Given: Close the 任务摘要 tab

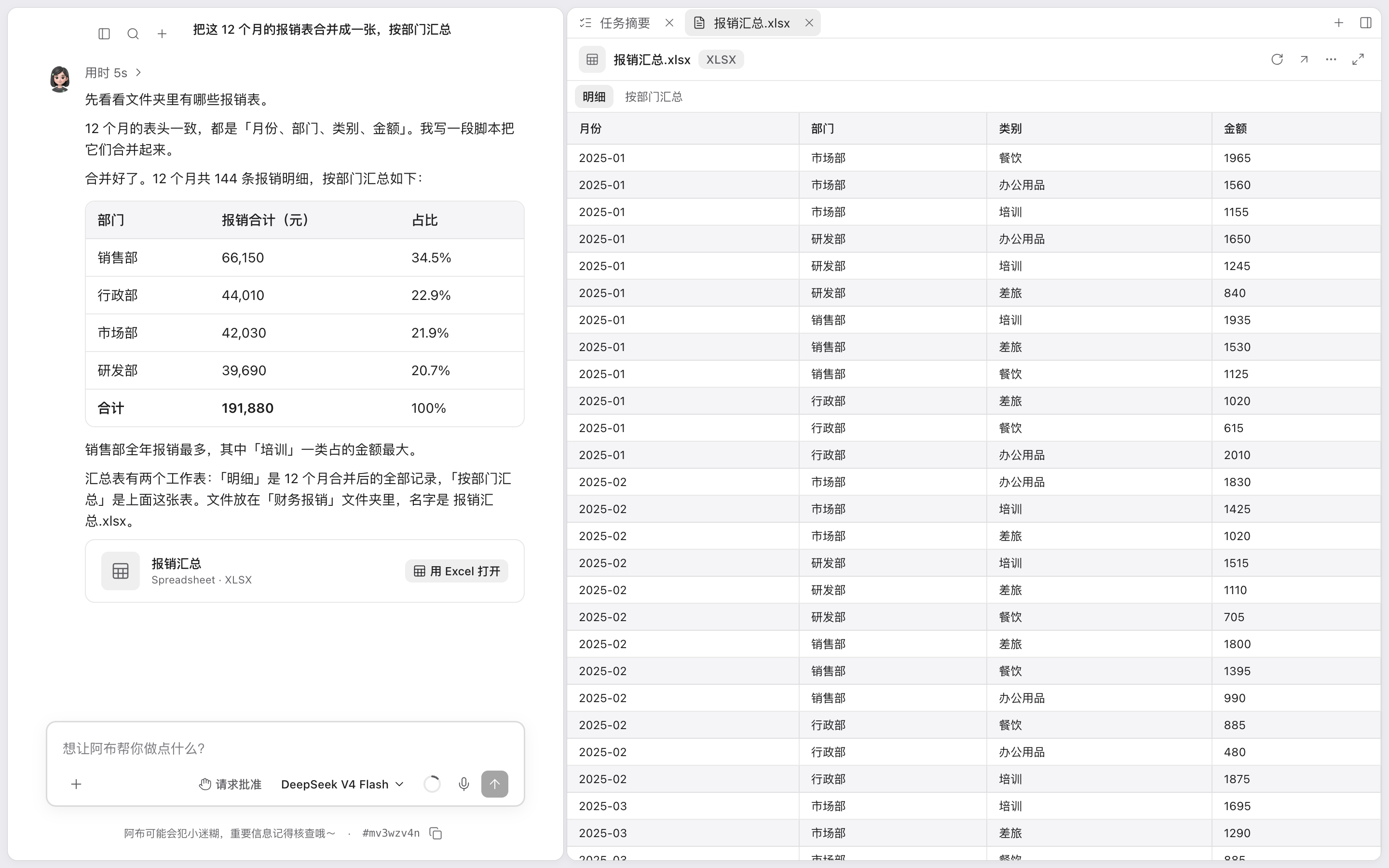Looking at the screenshot, I should point(669,23).
